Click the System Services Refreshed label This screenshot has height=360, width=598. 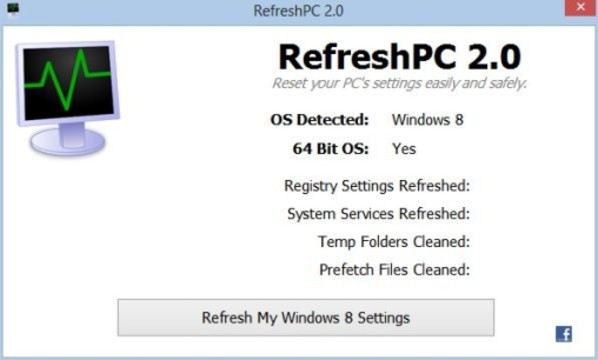coord(379,214)
